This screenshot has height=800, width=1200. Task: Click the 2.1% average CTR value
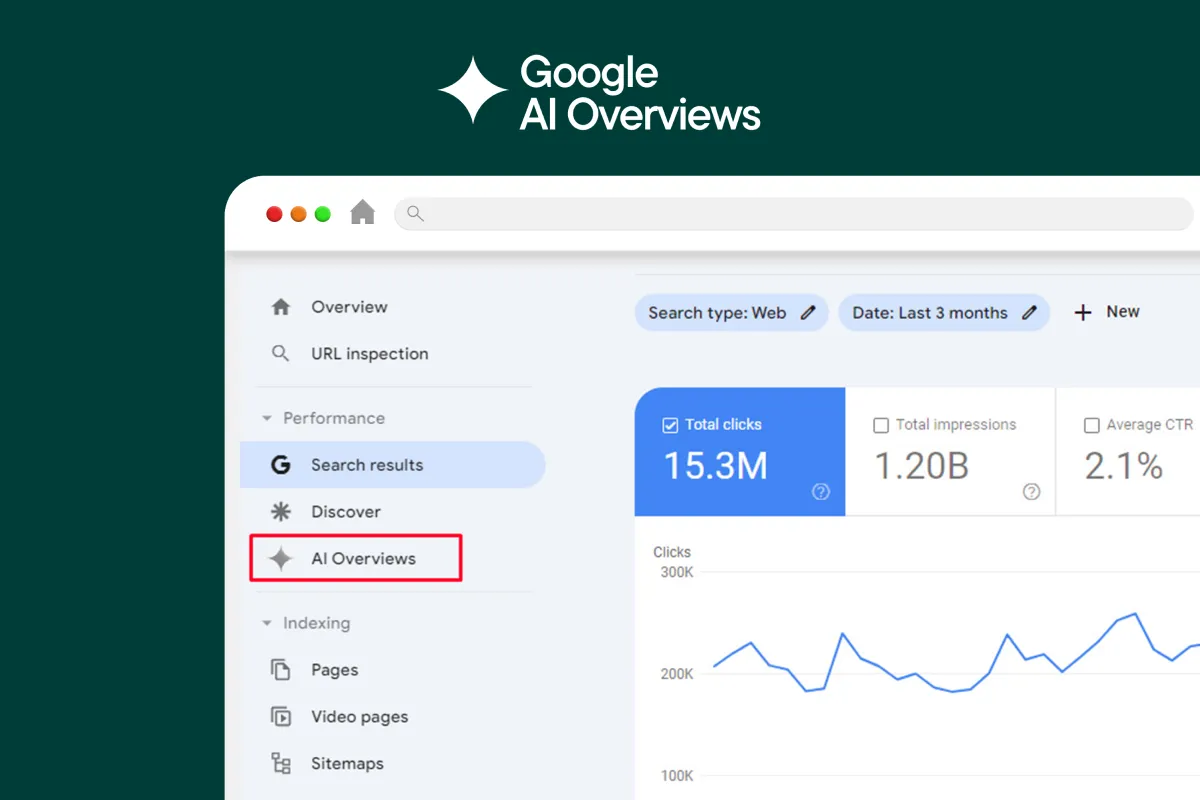coord(1124,466)
